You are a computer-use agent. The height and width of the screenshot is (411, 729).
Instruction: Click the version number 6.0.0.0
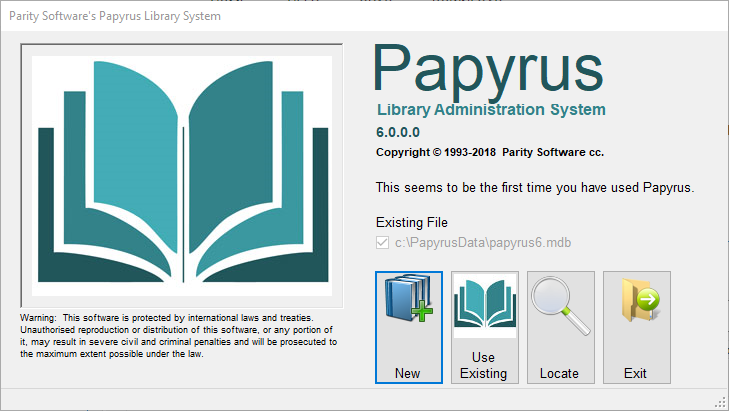(398, 133)
